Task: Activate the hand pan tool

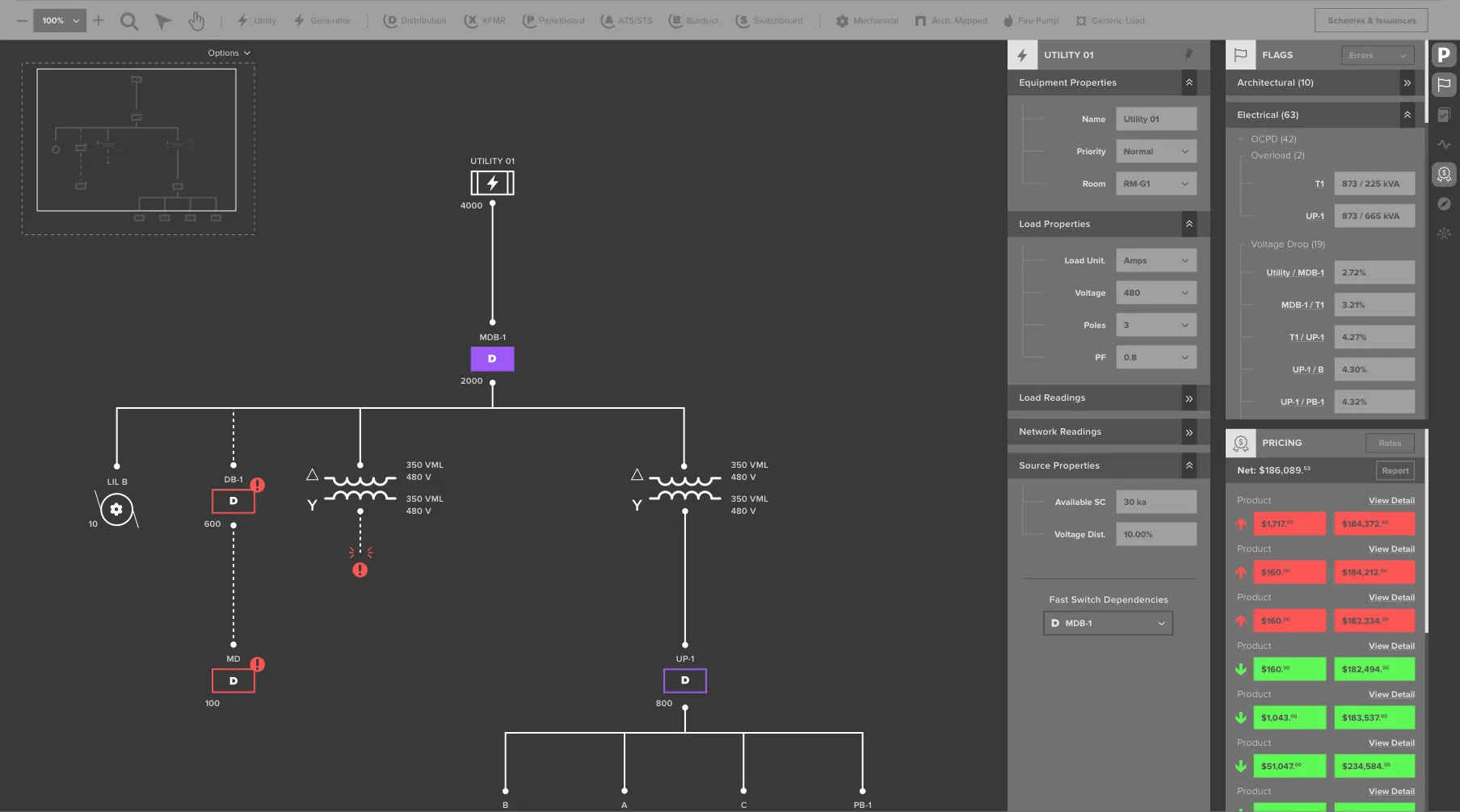Action: click(x=196, y=21)
